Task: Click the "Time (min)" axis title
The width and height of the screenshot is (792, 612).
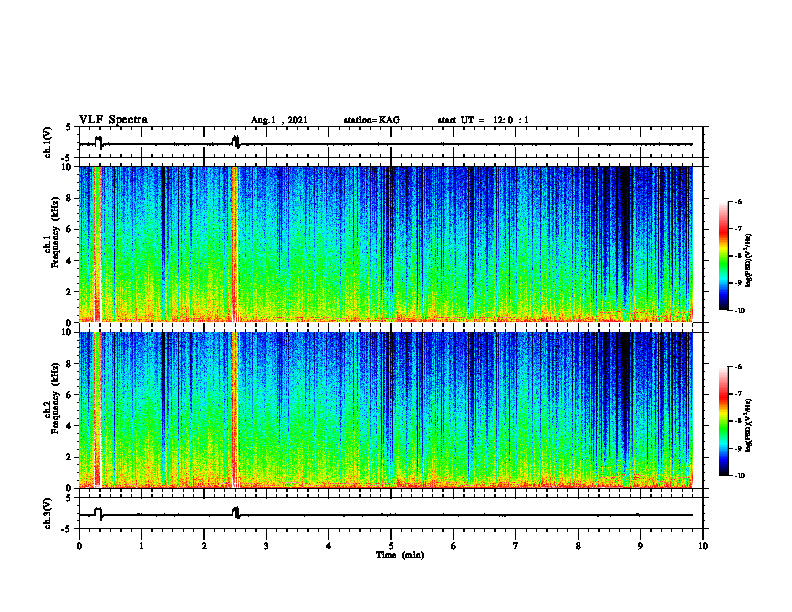Action: coord(400,555)
